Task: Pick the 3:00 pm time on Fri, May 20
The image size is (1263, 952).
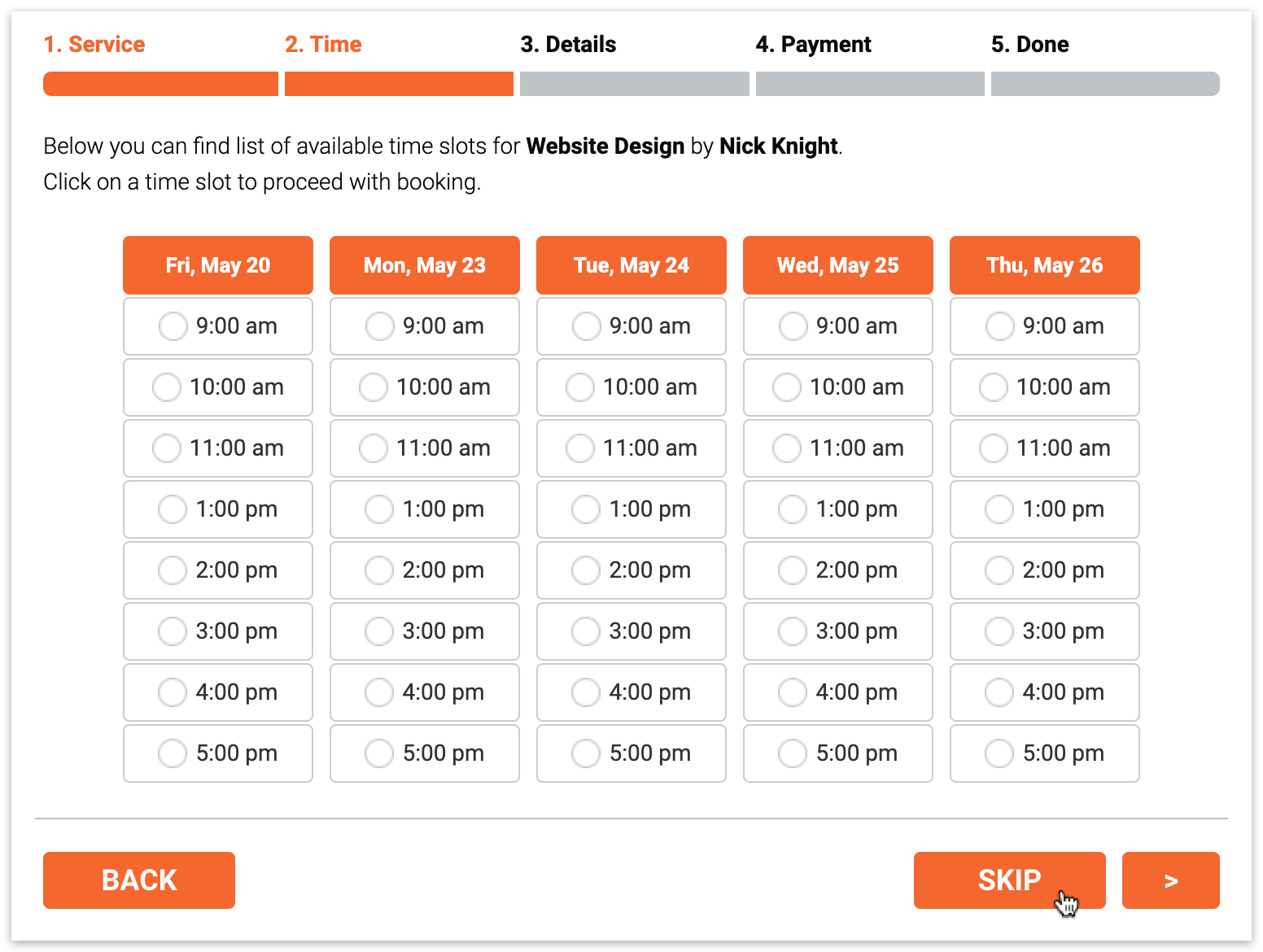Action: pyautogui.click(x=217, y=631)
